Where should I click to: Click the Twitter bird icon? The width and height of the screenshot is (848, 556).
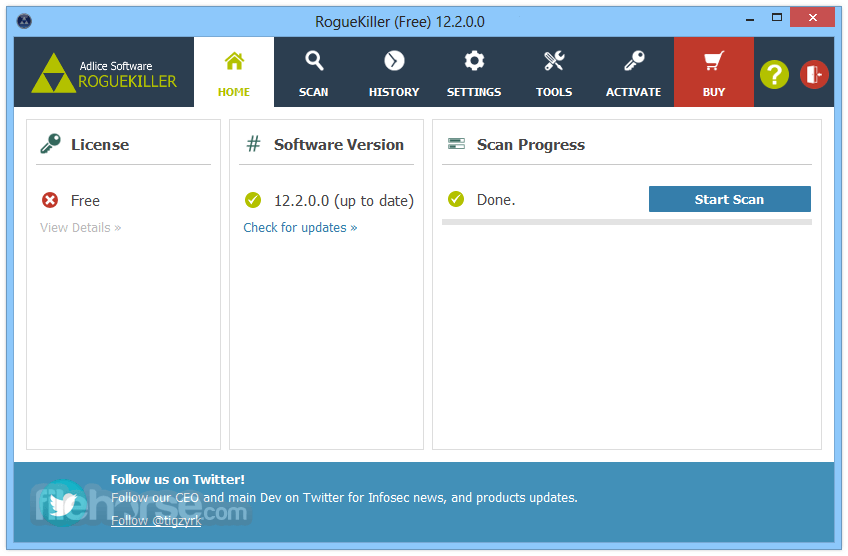pyautogui.click(x=63, y=503)
